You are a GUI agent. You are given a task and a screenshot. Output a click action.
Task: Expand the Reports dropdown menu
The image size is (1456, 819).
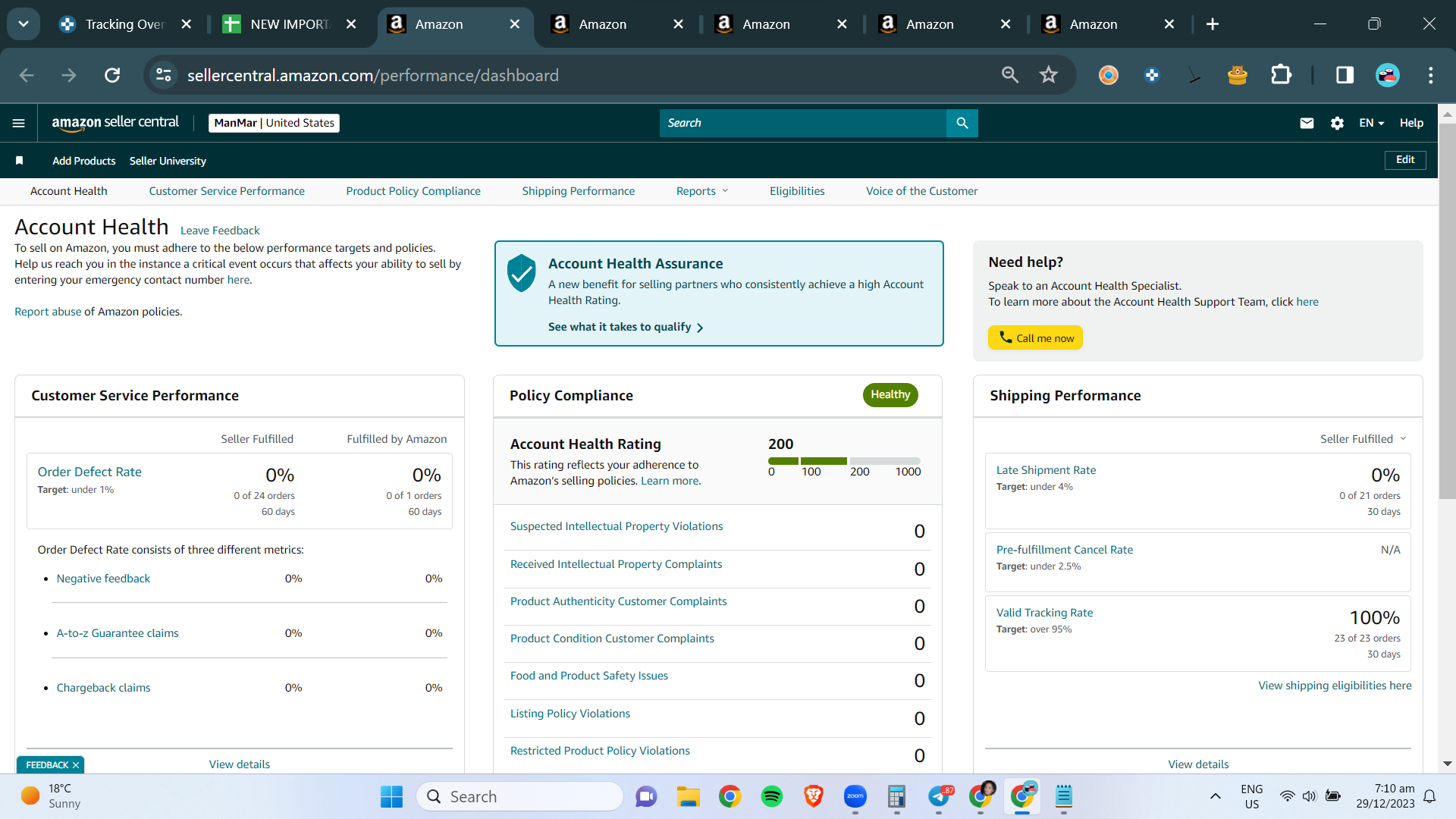(702, 191)
